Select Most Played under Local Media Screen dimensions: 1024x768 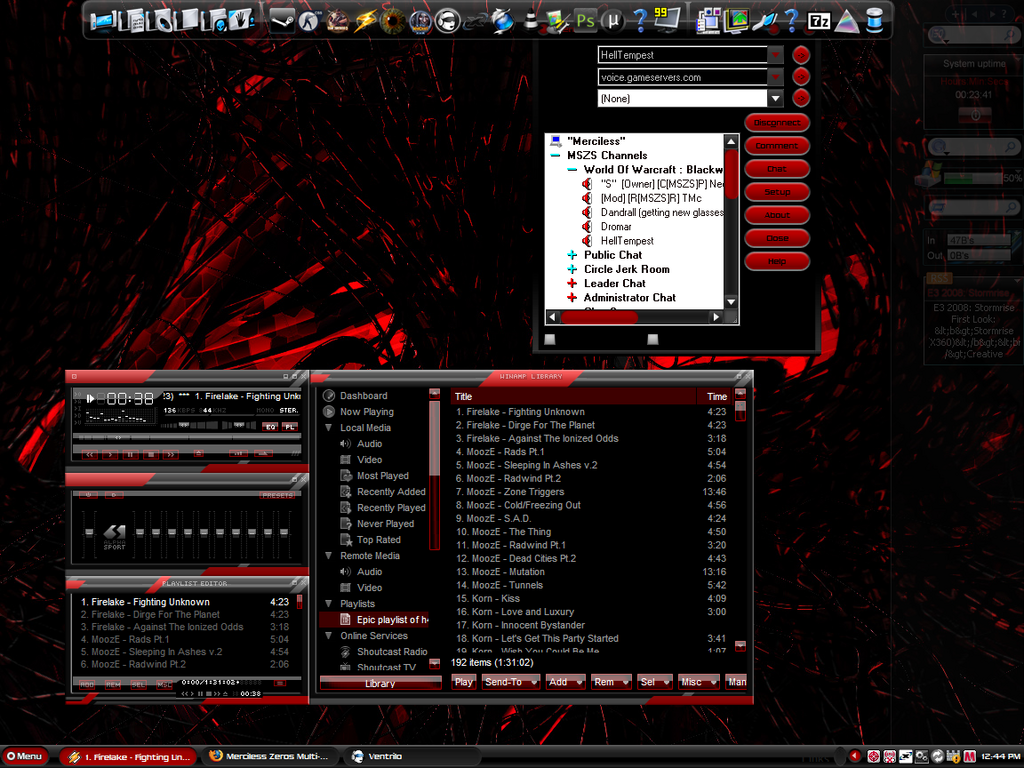click(x=382, y=476)
